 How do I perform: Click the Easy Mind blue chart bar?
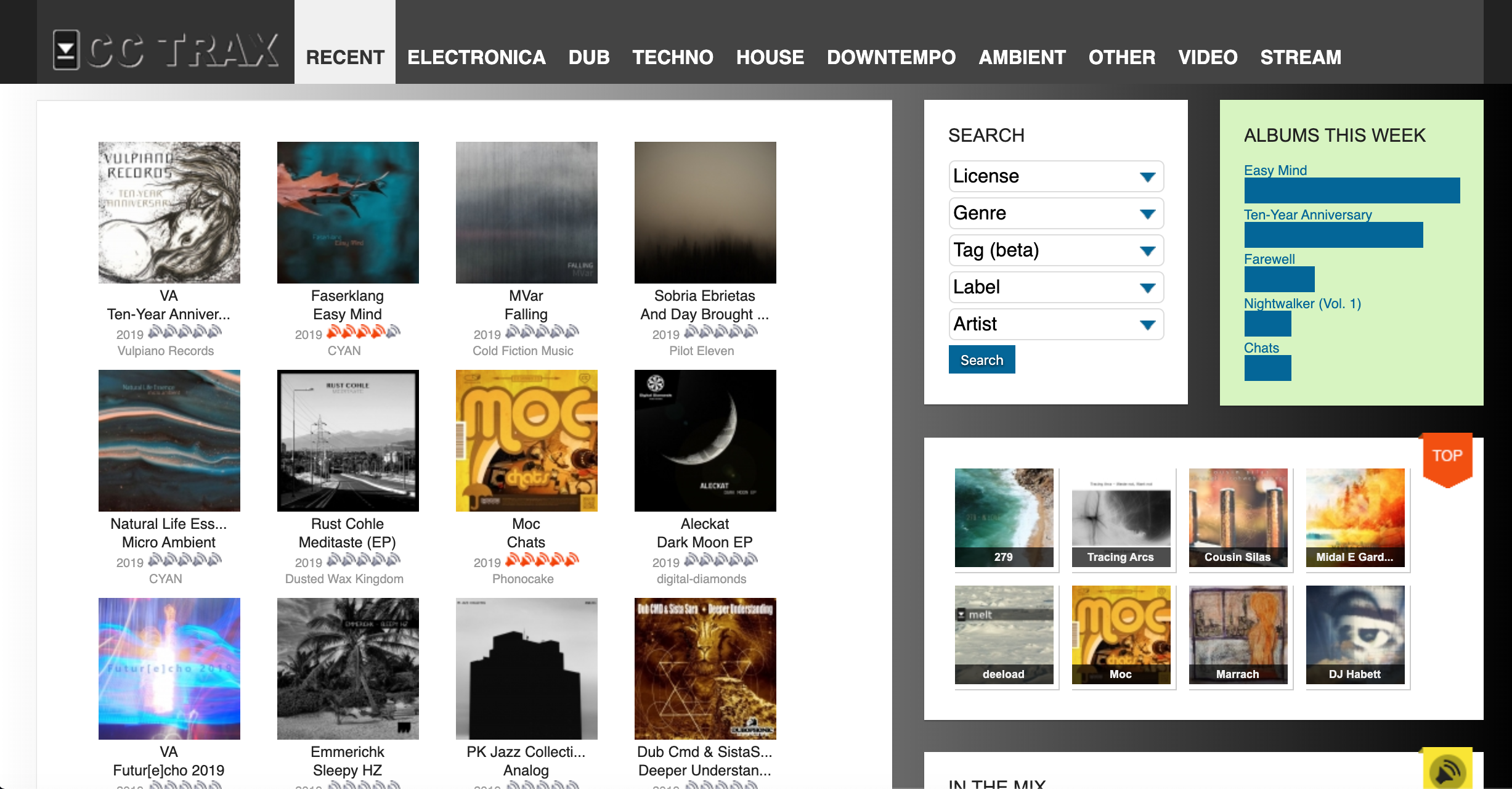pyautogui.click(x=1351, y=190)
